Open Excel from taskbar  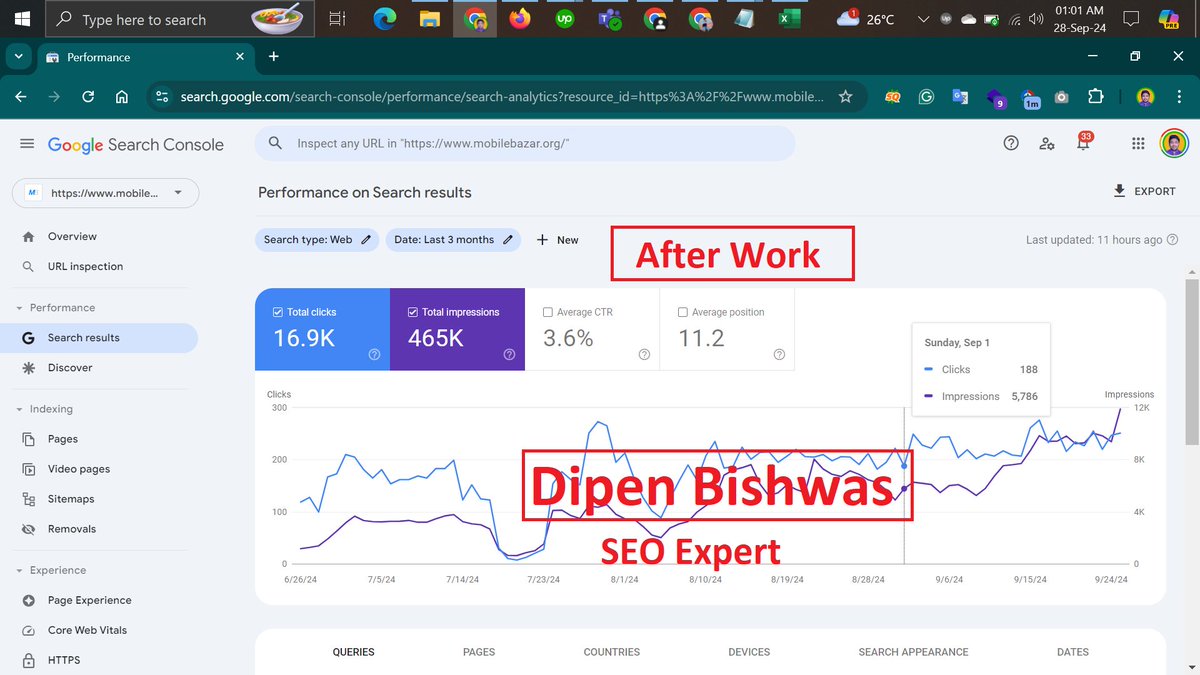[790, 19]
